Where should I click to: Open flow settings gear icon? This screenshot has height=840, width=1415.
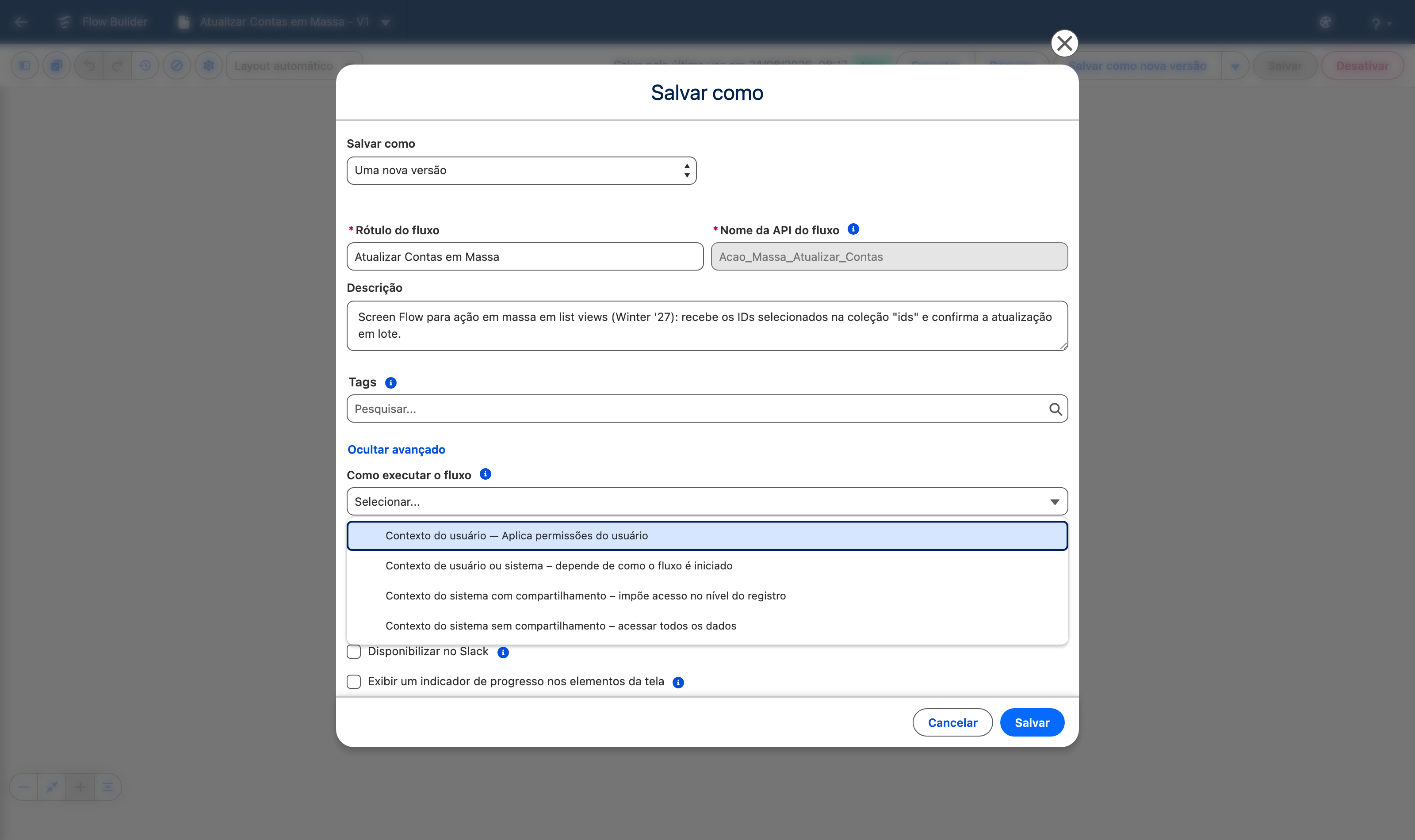click(x=209, y=66)
